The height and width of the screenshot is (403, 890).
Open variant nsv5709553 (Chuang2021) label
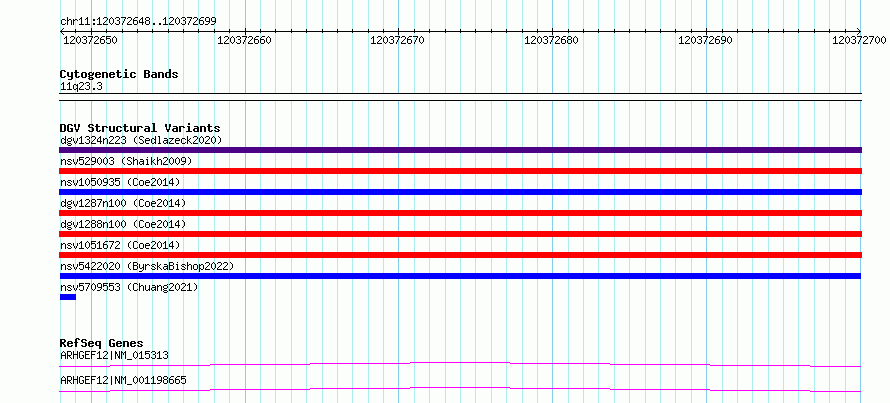point(129,287)
